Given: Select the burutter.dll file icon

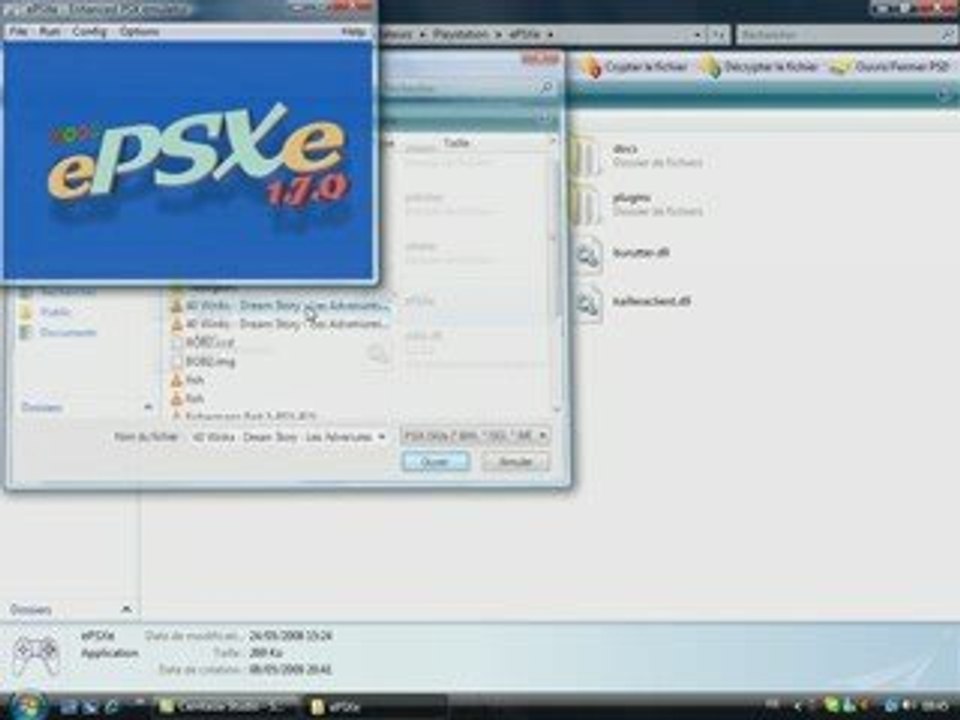Looking at the screenshot, I should click(x=588, y=254).
